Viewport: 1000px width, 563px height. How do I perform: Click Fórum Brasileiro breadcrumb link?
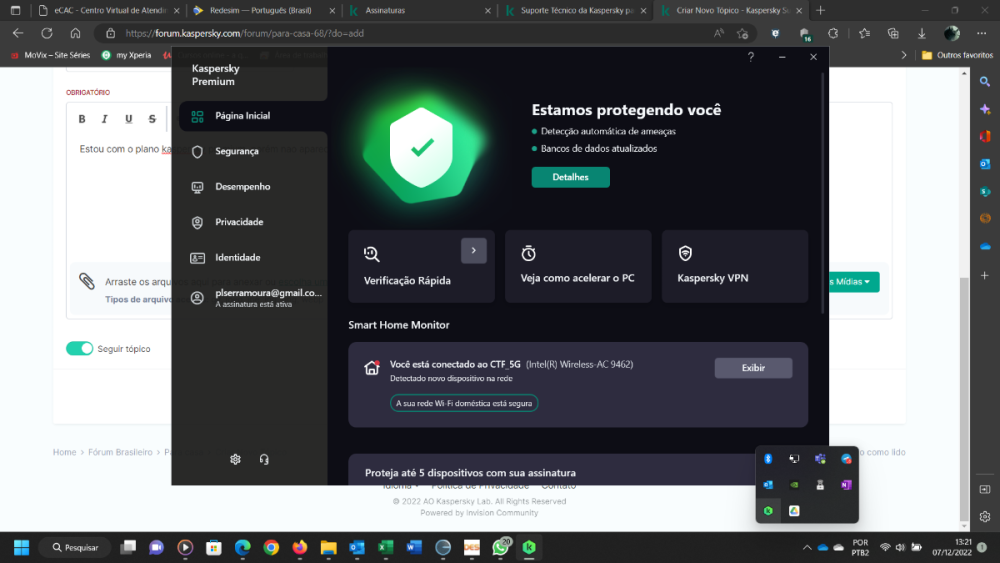point(120,452)
